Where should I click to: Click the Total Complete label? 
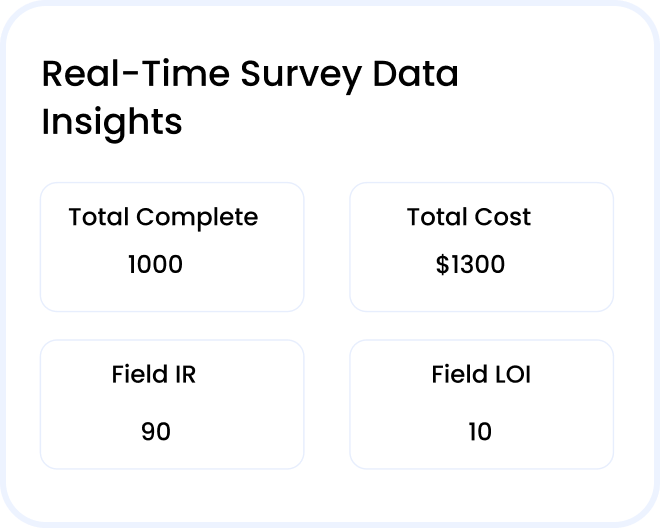[163, 219]
